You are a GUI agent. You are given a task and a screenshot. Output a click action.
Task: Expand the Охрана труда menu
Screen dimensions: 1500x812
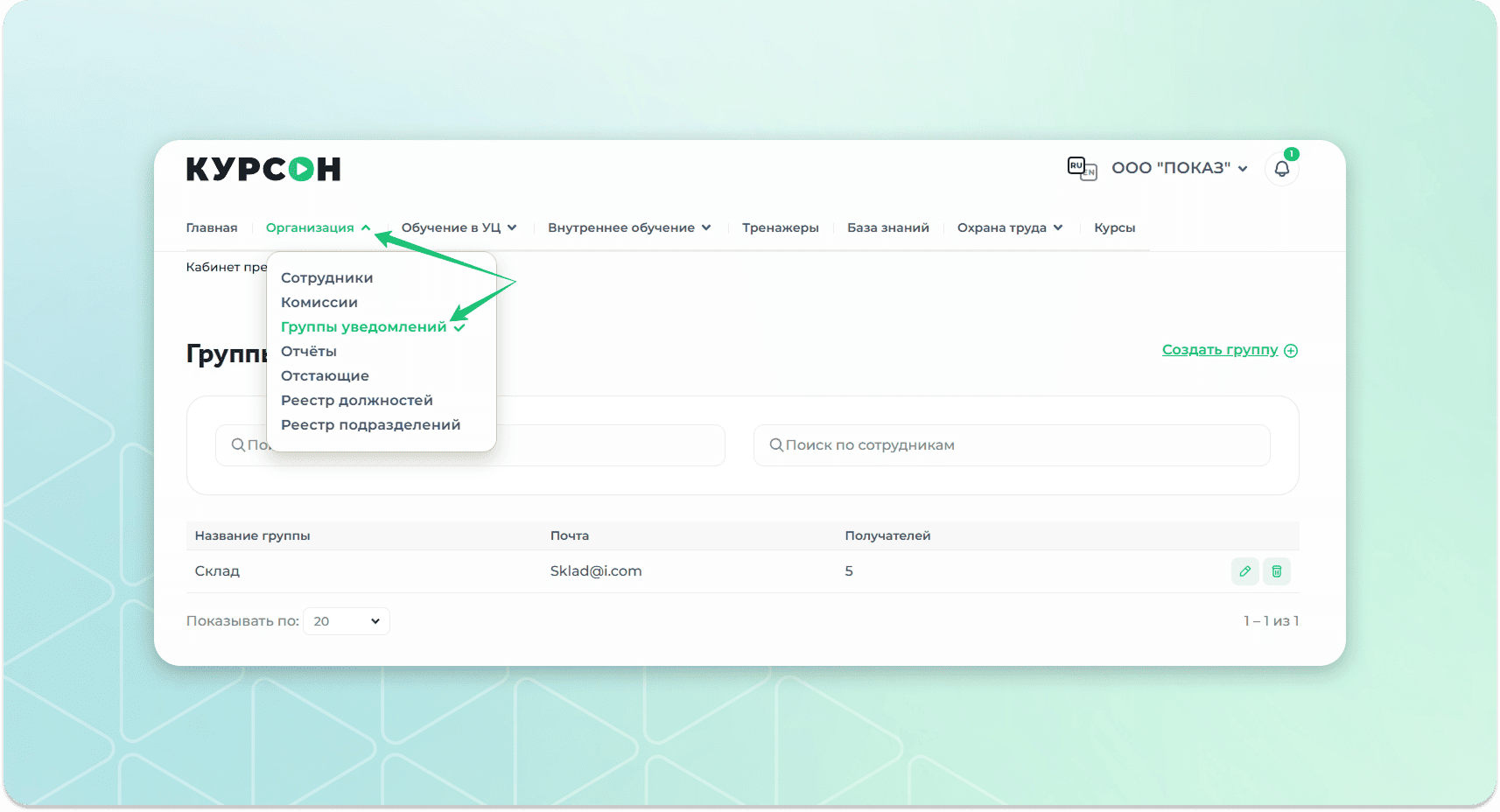tap(1009, 227)
